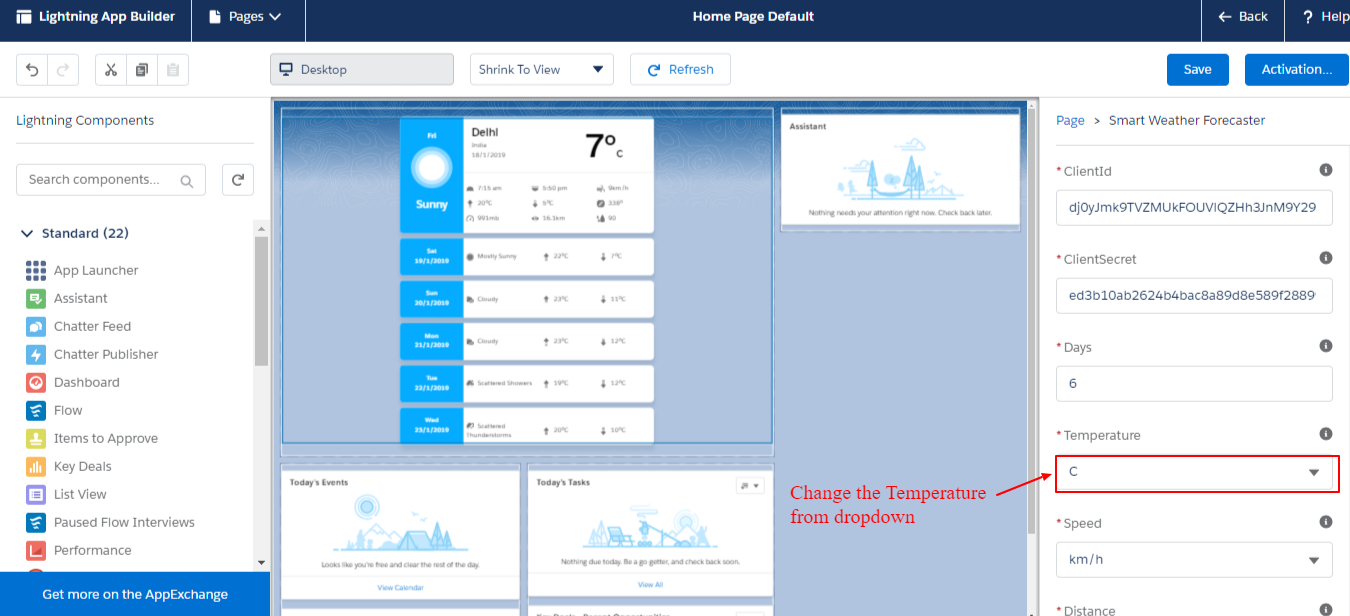Select the Chatter Feed component
The width and height of the screenshot is (1350, 616).
point(92,326)
